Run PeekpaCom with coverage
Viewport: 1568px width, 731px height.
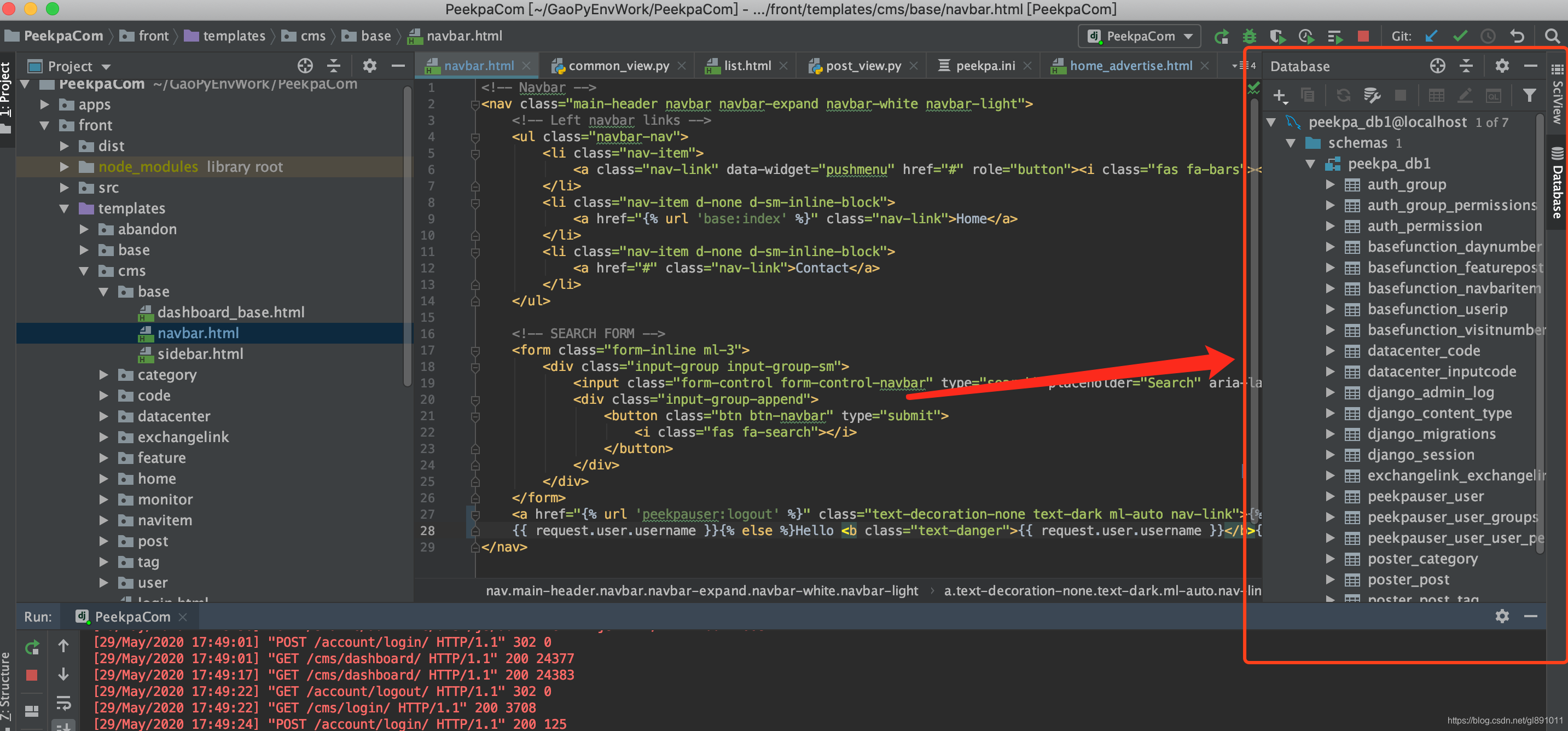point(1277,37)
